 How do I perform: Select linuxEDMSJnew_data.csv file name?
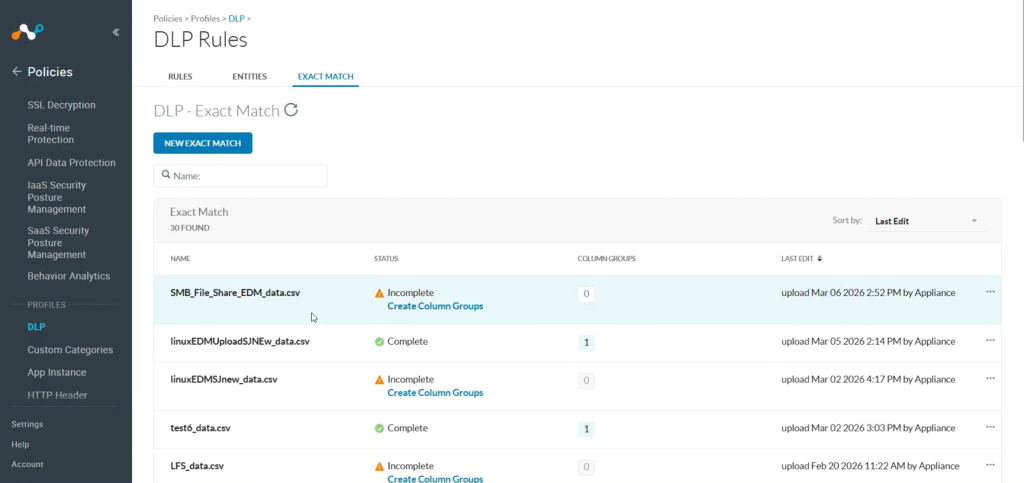point(224,379)
